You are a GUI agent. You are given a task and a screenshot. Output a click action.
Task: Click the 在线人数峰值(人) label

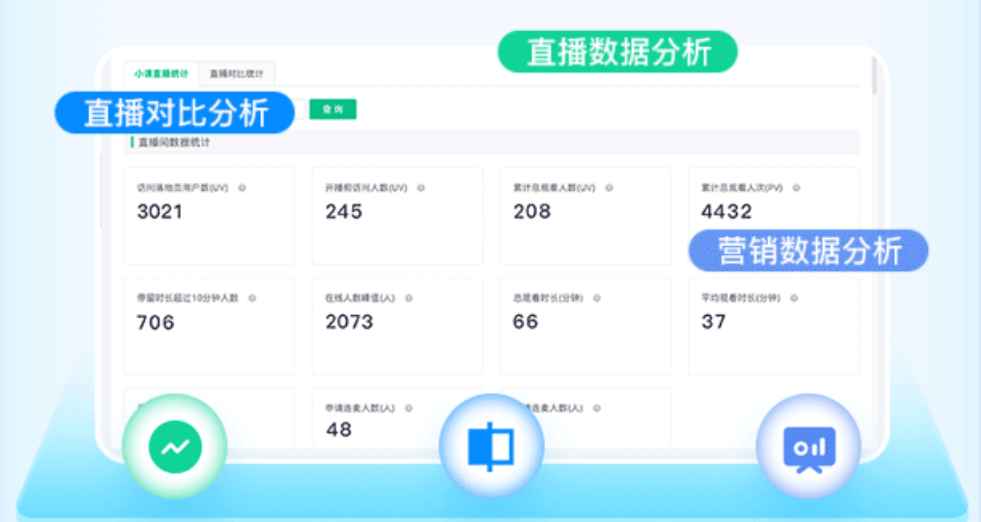pyautogui.click(x=360, y=298)
